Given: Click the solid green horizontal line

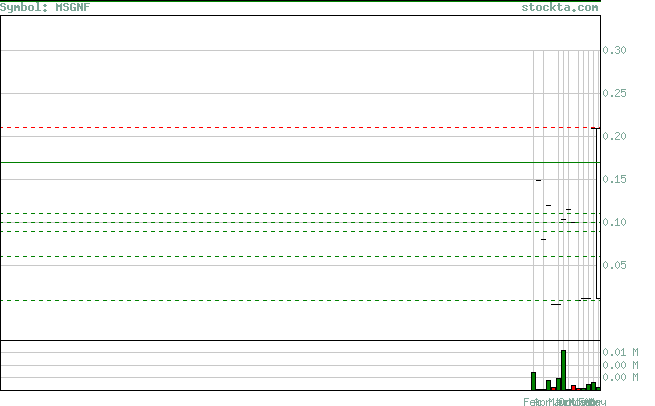Looking at the screenshot, I should click(x=300, y=162).
